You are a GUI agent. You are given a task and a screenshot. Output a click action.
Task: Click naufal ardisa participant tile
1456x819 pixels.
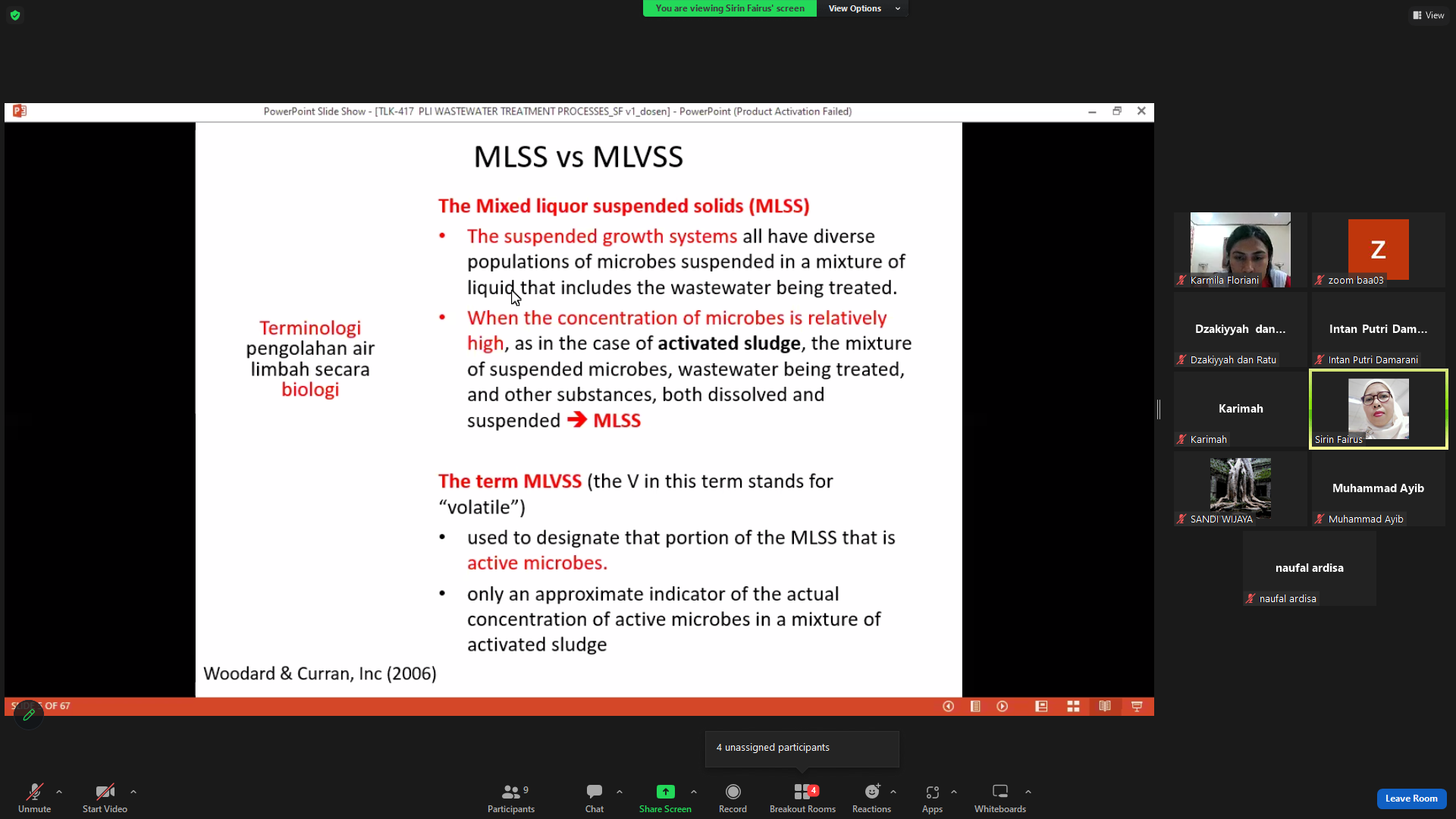tap(1310, 568)
